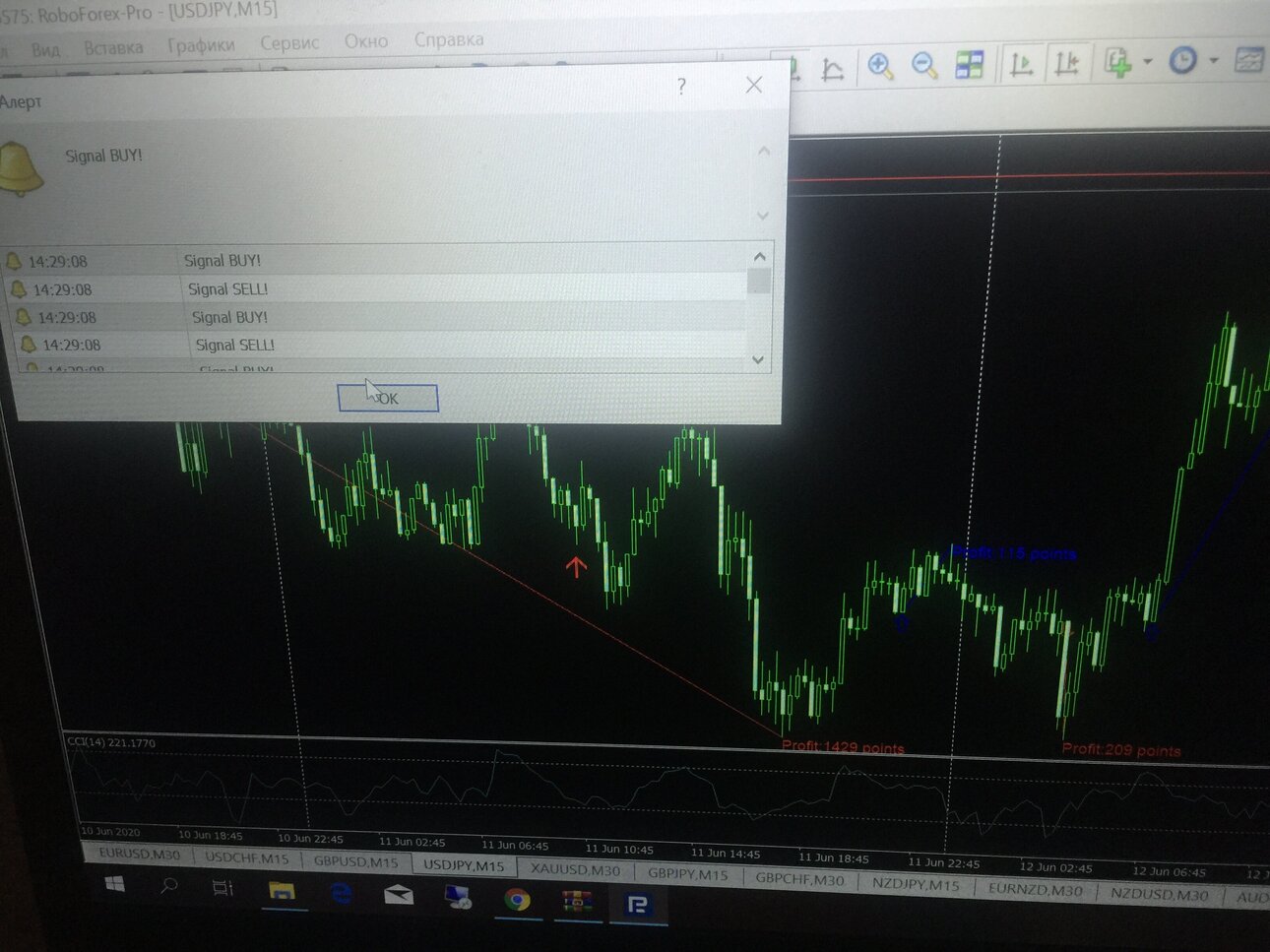Image resolution: width=1270 pixels, height=952 pixels.
Task: Switch to GBPUSD,M15 chart tab
Action: (355, 861)
